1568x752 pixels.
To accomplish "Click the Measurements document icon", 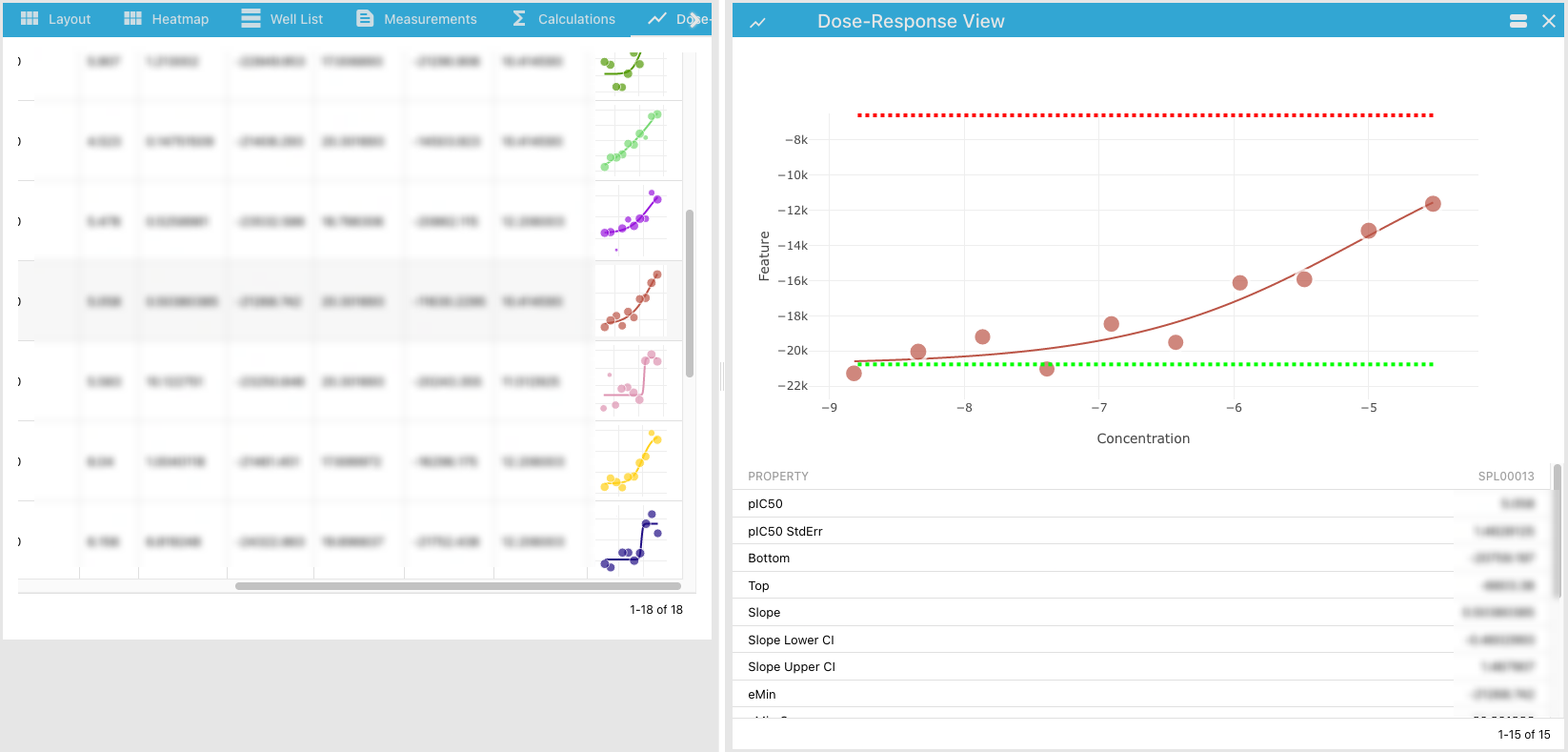I will click(365, 19).
